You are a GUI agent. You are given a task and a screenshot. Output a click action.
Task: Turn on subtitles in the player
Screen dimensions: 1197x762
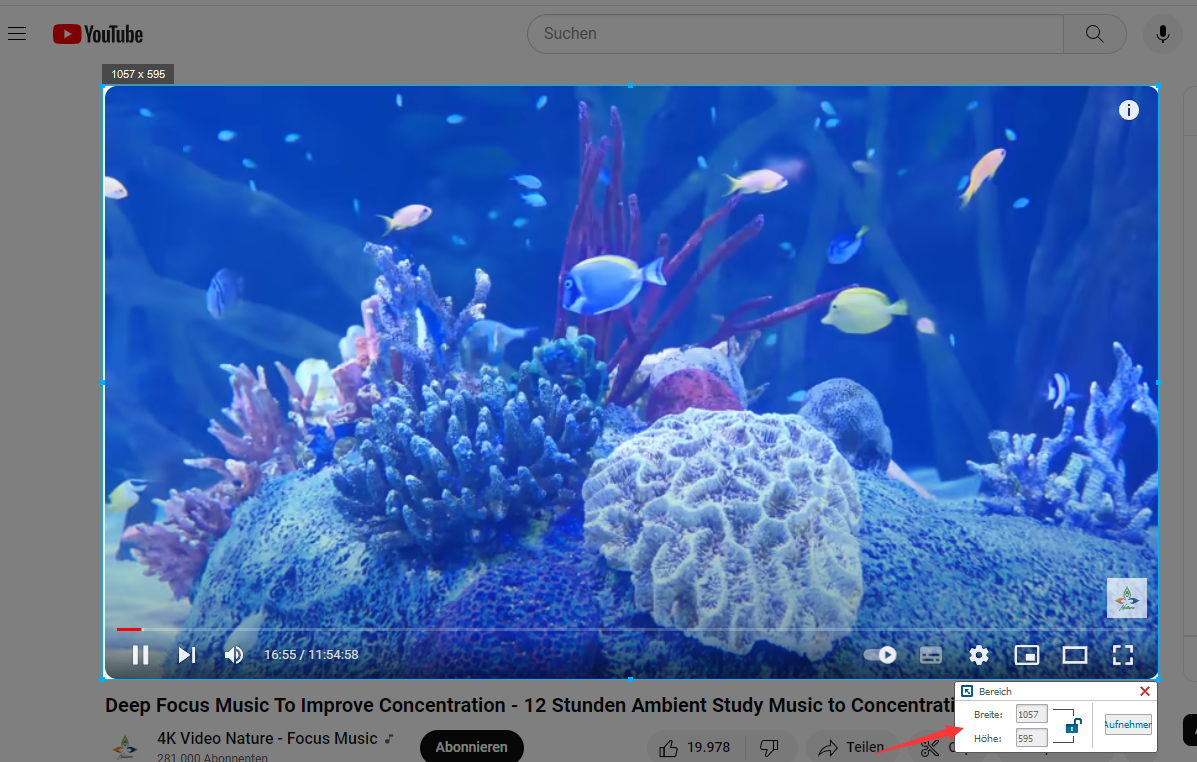pyautogui.click(x=931, y=655)
